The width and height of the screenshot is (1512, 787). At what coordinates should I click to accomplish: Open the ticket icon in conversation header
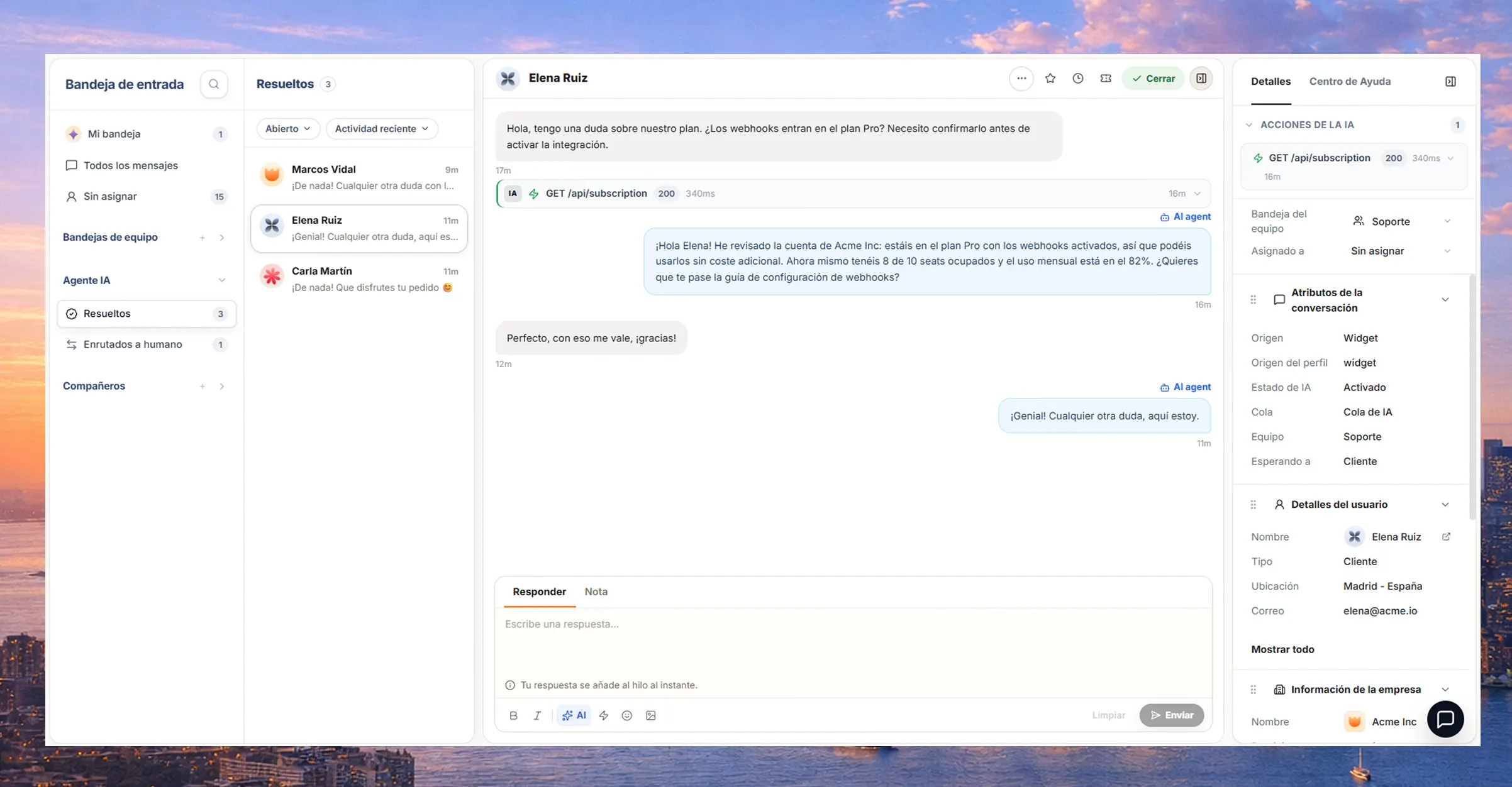[1106, 79]
